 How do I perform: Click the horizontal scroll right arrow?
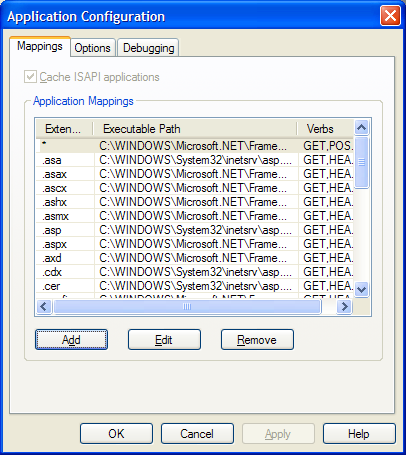click(x=344, y=306)
